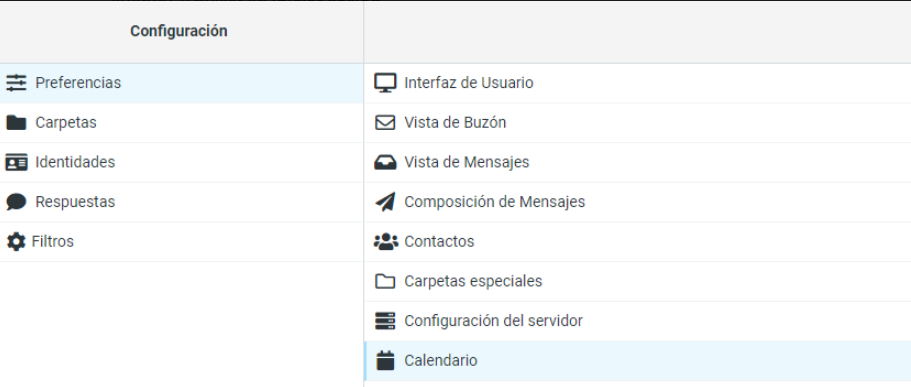Open Composición de Mensajes preferences
This screenshot has width=911, height=387.
click(637, 202)
